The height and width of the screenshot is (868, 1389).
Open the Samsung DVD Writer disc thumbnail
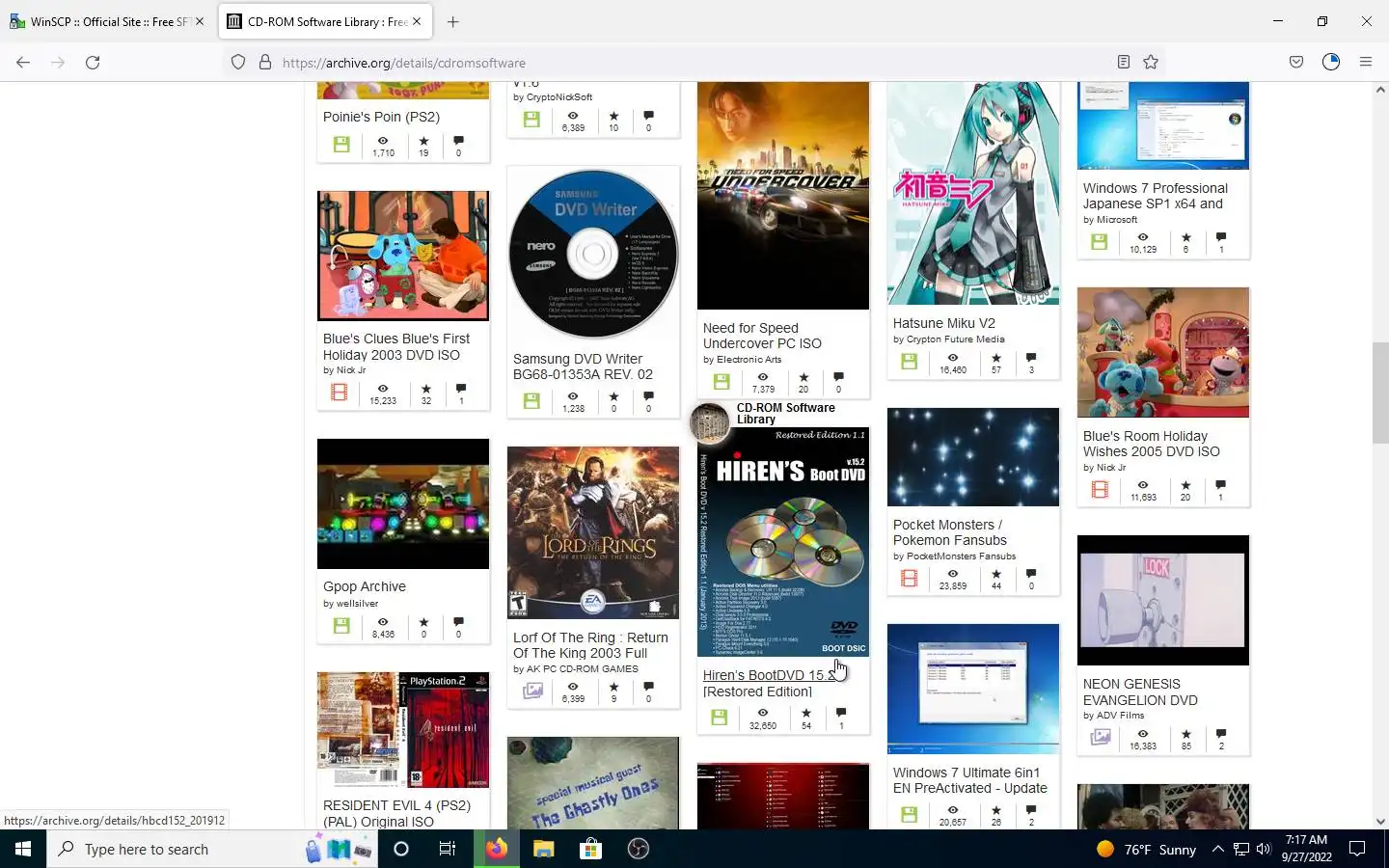[x=593, y=254]
